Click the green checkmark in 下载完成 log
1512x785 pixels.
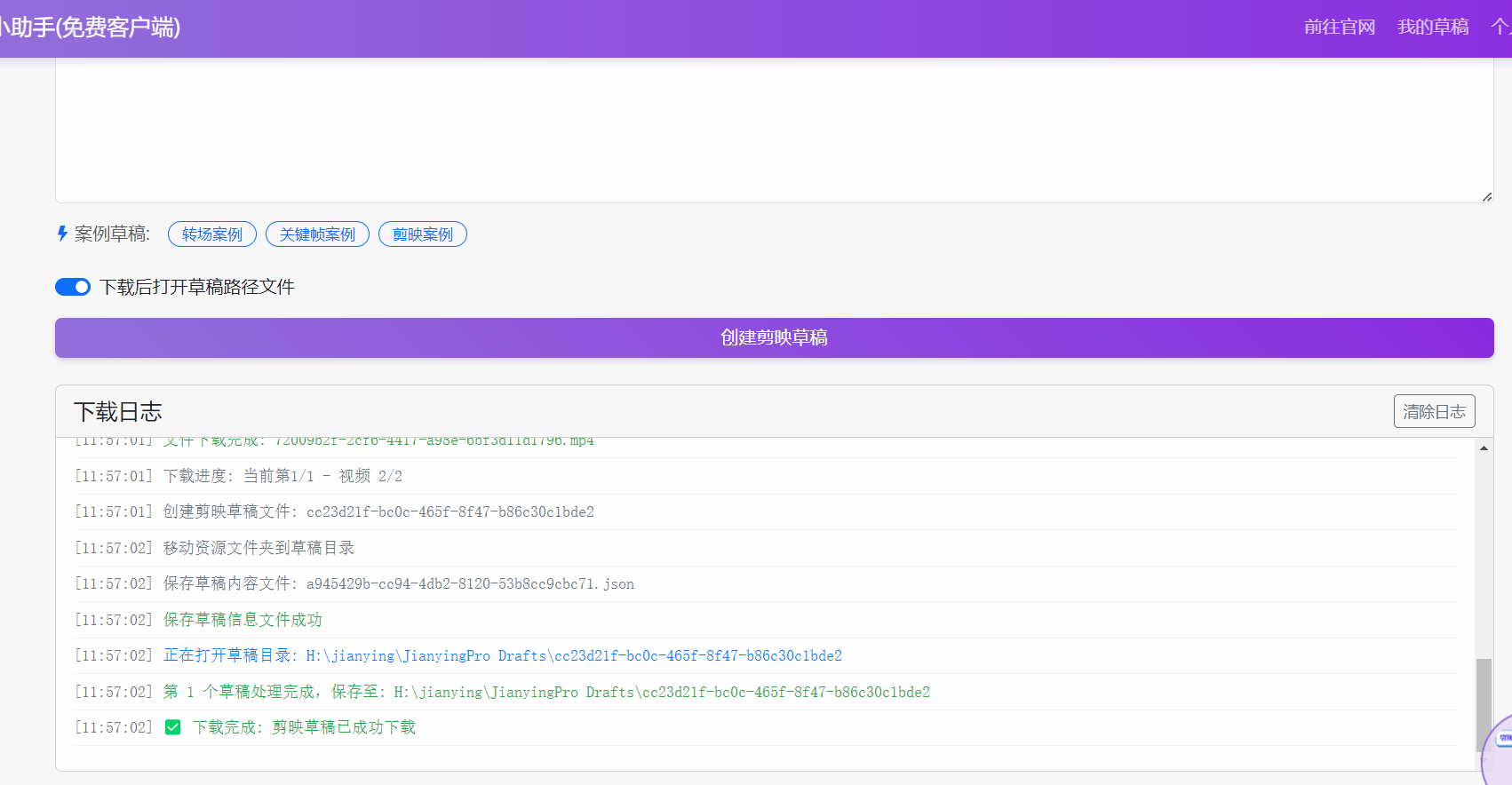click(173, 727)
